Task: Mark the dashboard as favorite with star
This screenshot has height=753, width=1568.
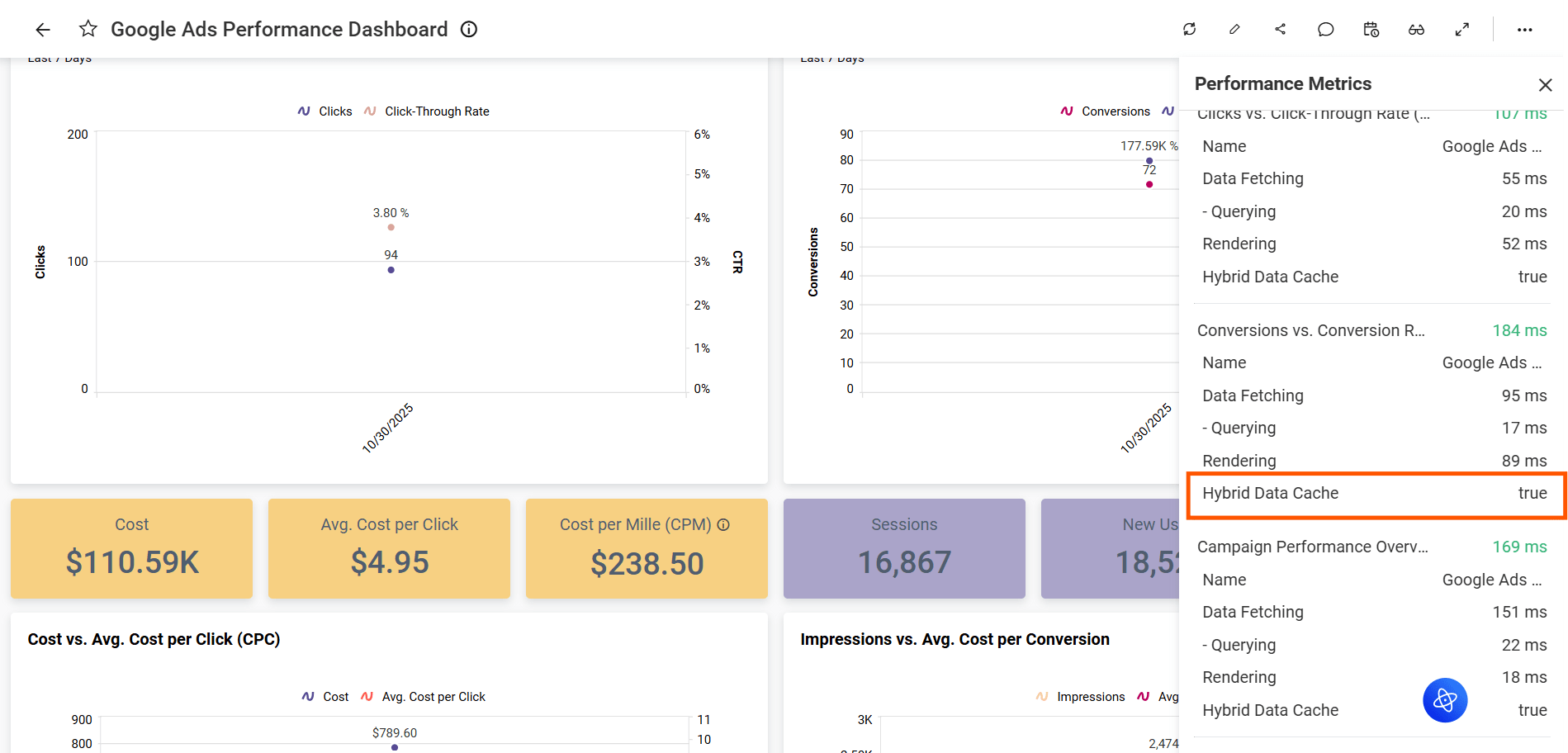Action: point(88,30)
